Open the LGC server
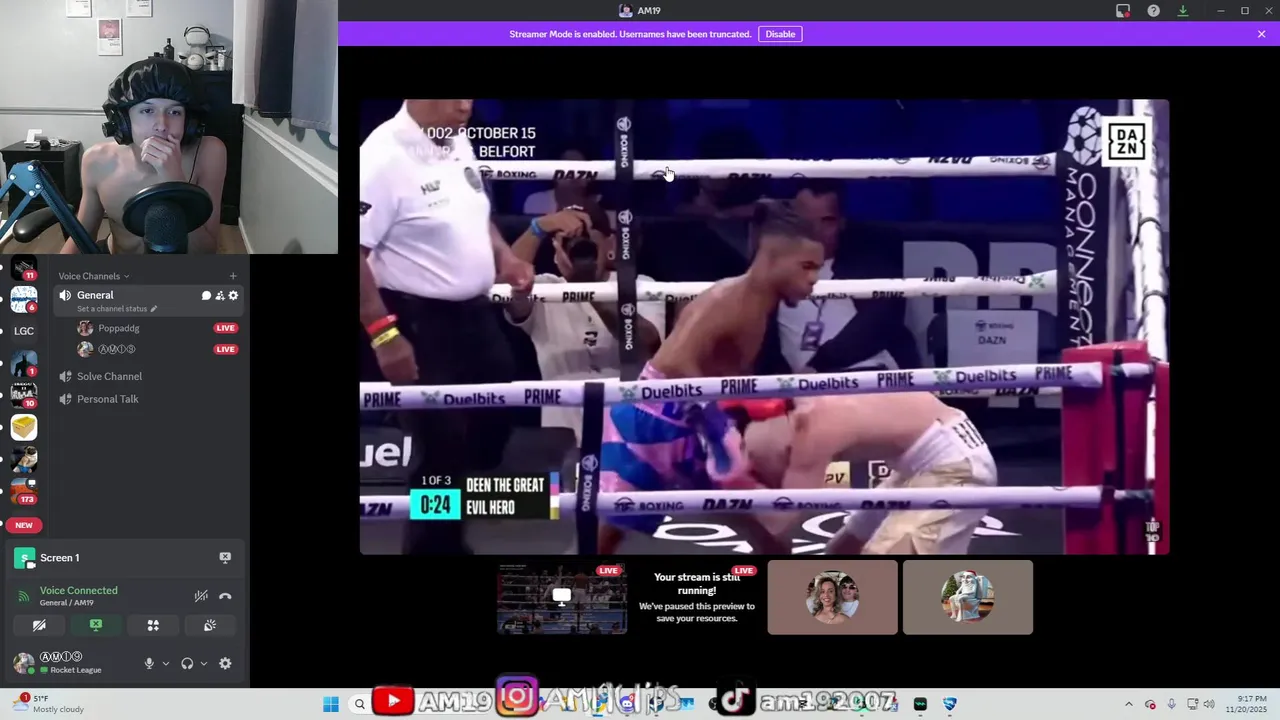This screenshot has width=1280, height=720. coord(24,331)
